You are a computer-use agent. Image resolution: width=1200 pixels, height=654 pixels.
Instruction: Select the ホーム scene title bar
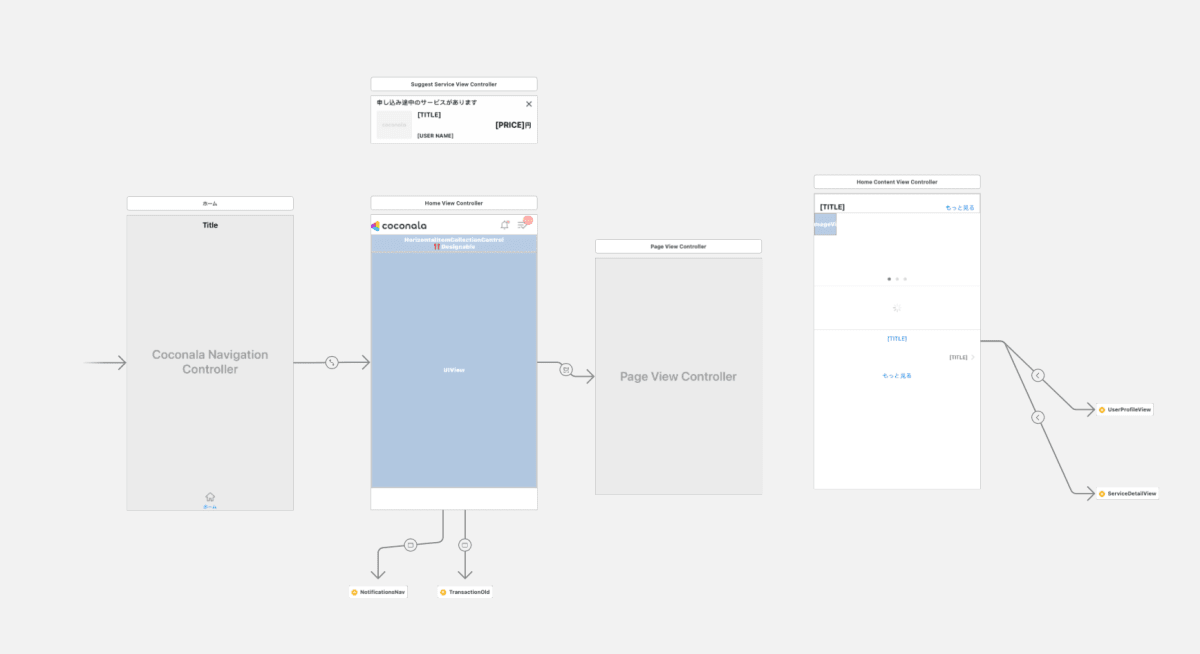tap(210, 203)
